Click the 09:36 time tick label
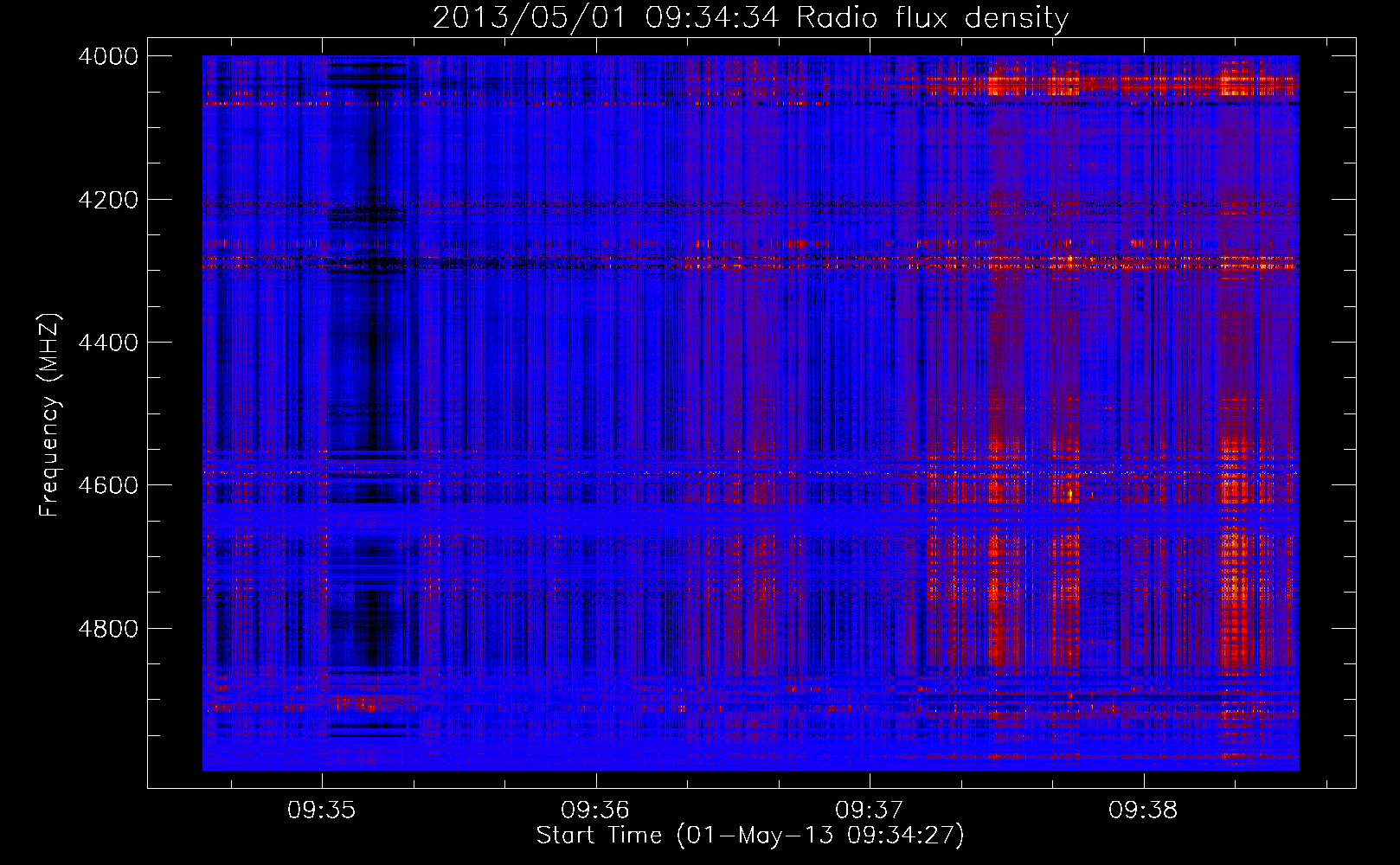Image resolution: width=1400 pixels, height=865 pixels. coord(595,811)
